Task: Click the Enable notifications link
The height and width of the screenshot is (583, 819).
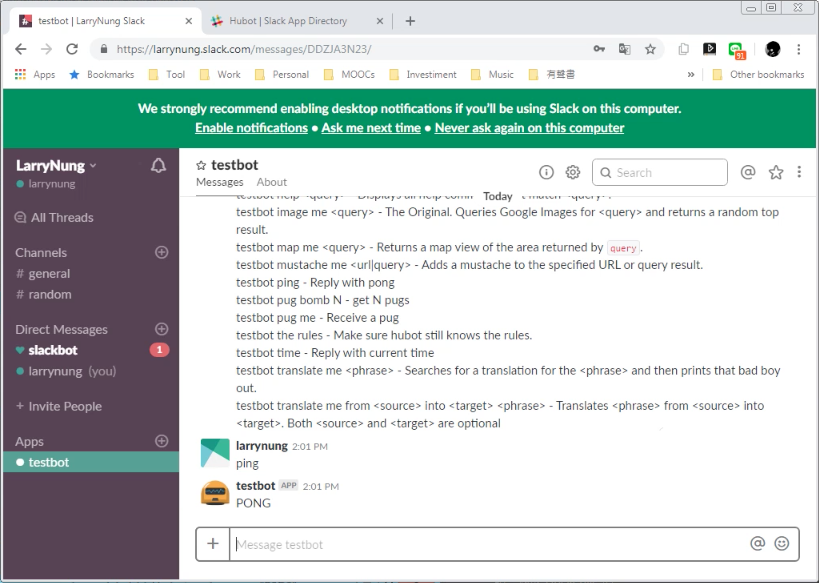Action: 251,128
